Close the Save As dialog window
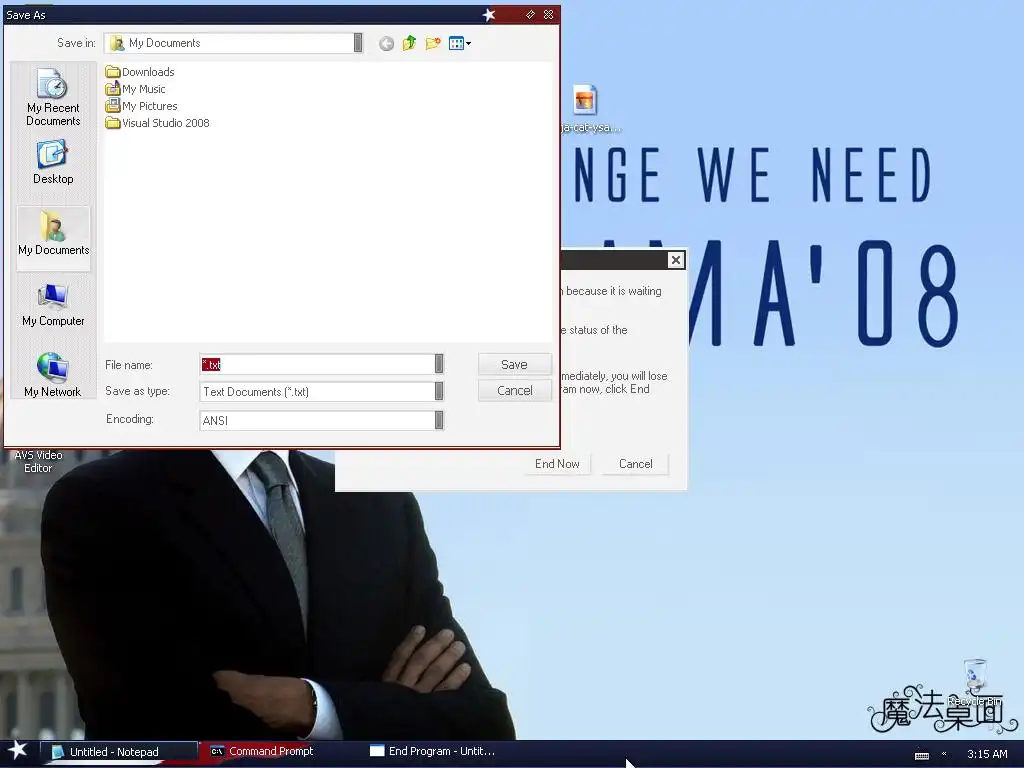 (549, 14)
